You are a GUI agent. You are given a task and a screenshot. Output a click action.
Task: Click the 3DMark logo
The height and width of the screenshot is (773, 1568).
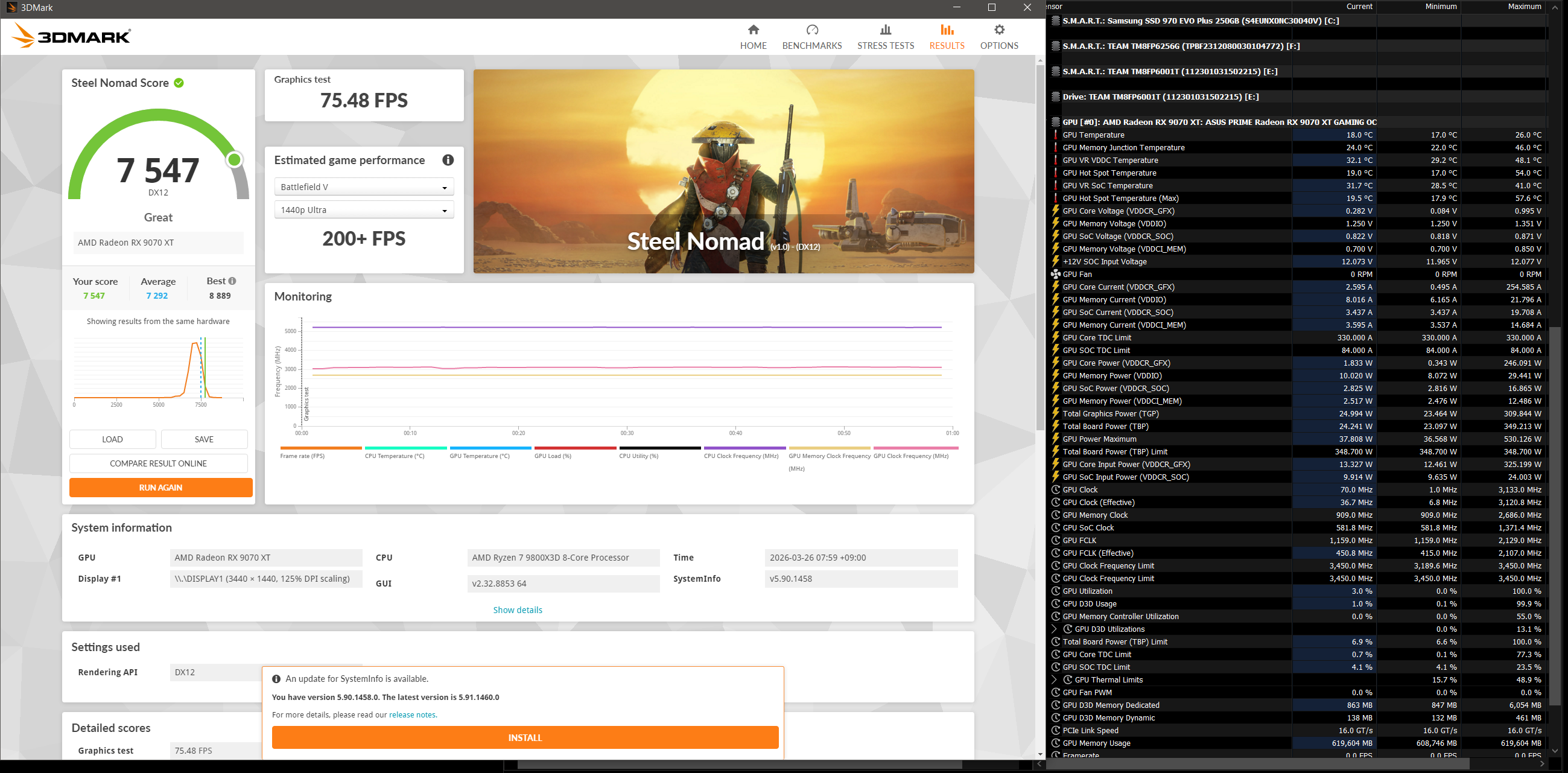click(72, 37)
